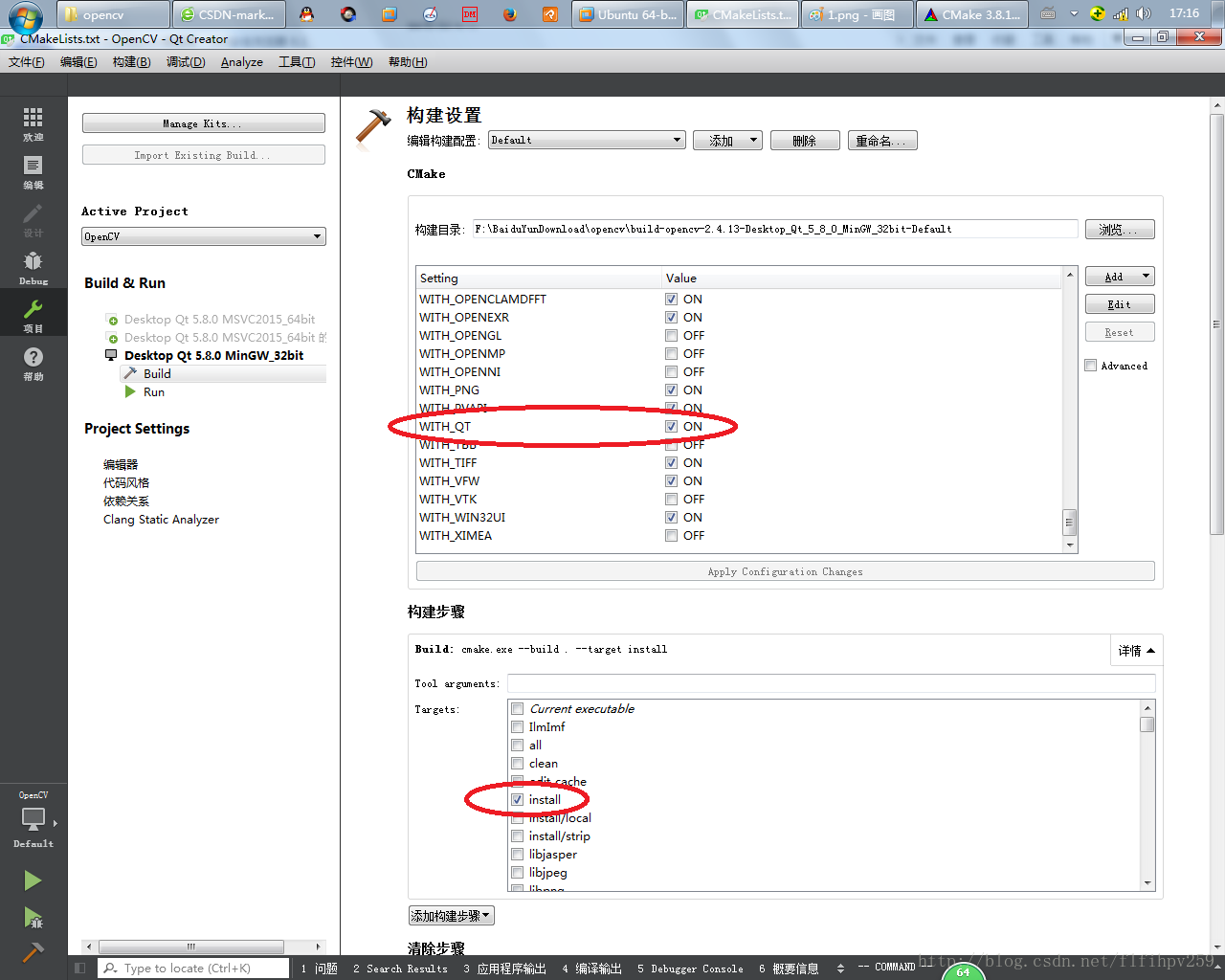The width and height of the screenshot is (1225, 980).
Task: Toggle WITH_OPENCLAMDFFT checkbox
Action: point(671,300)
